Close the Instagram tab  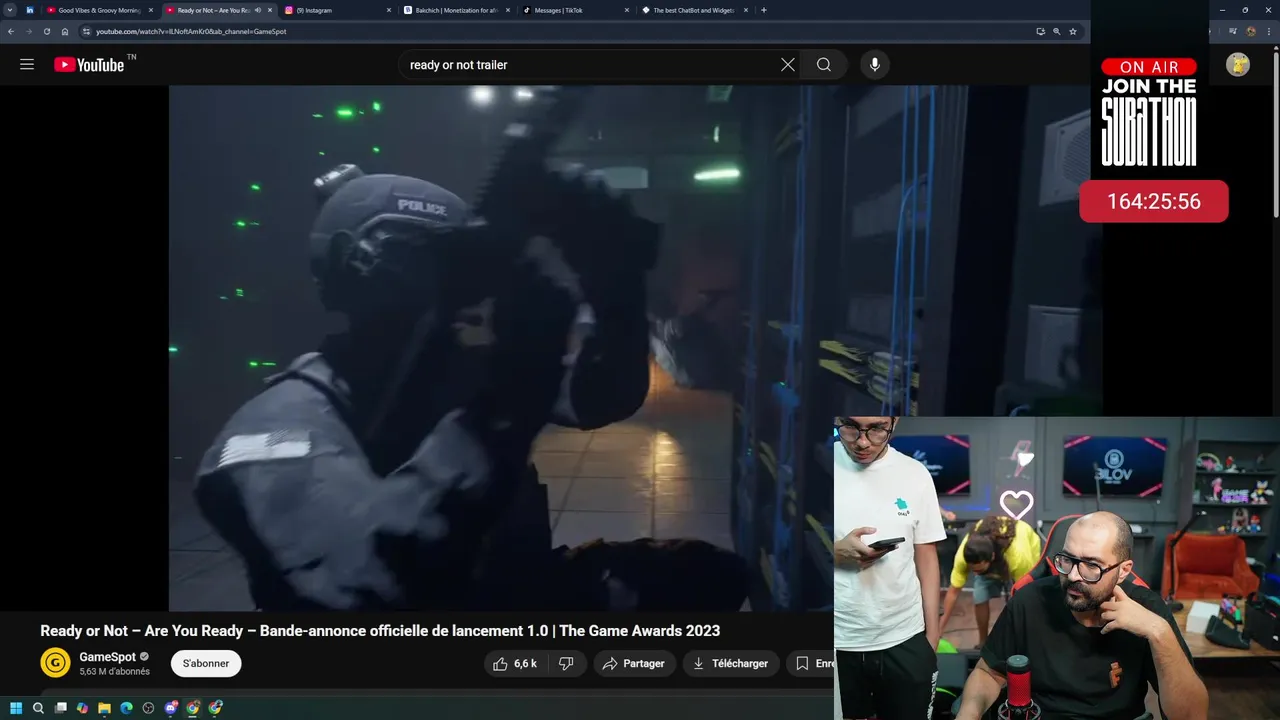click(389, 10)
